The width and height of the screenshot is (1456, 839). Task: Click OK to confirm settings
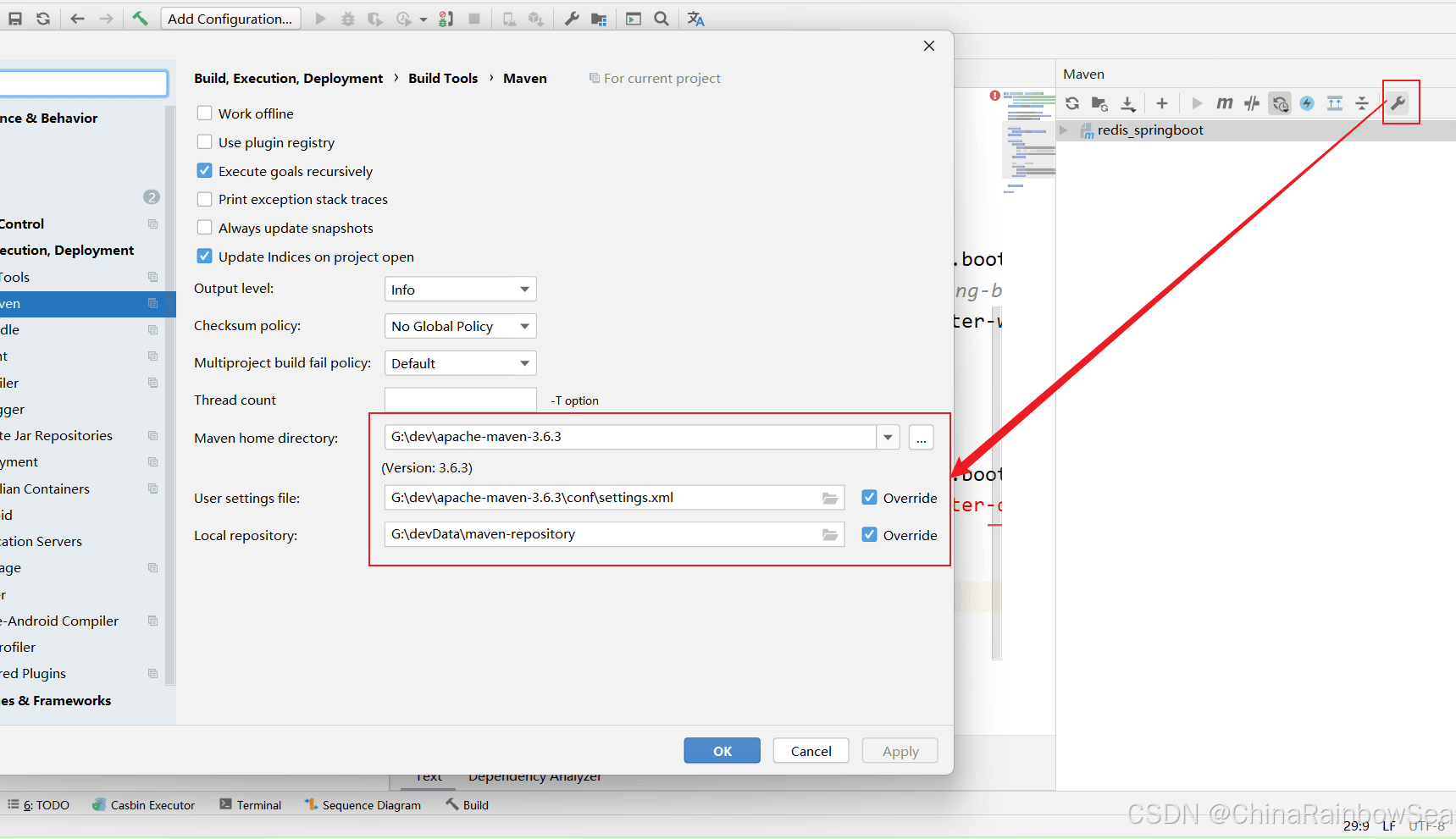point(722,751)
